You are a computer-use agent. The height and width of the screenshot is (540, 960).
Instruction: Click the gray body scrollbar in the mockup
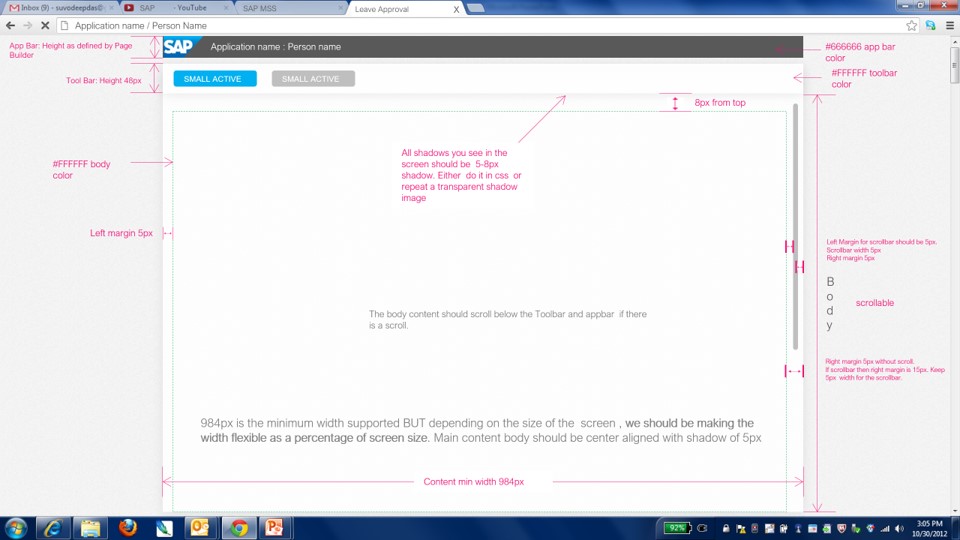pyautogui.click(x=796, y=225)
